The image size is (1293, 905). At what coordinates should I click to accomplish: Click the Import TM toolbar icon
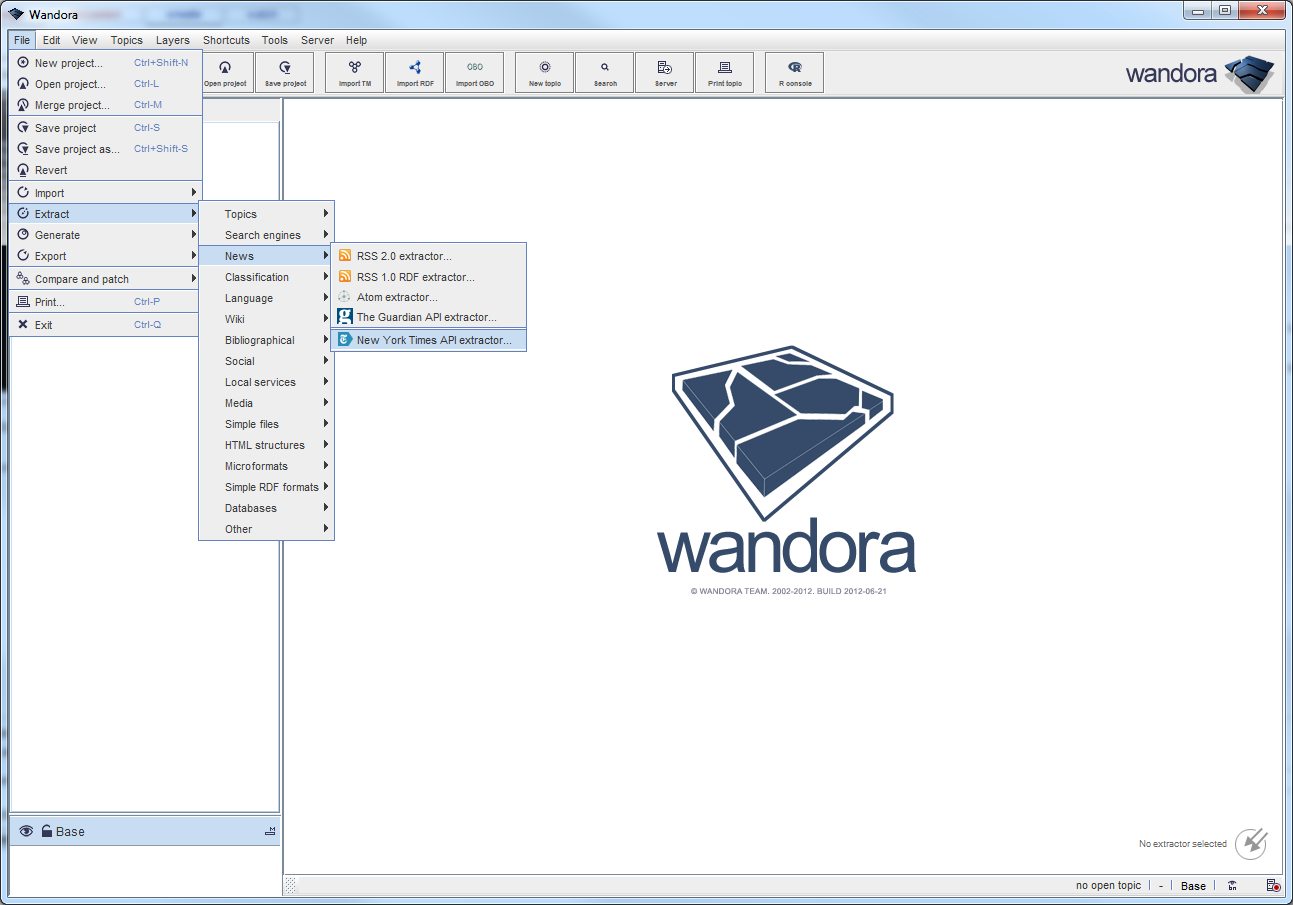pyautogui.click(x=355, y=72)
